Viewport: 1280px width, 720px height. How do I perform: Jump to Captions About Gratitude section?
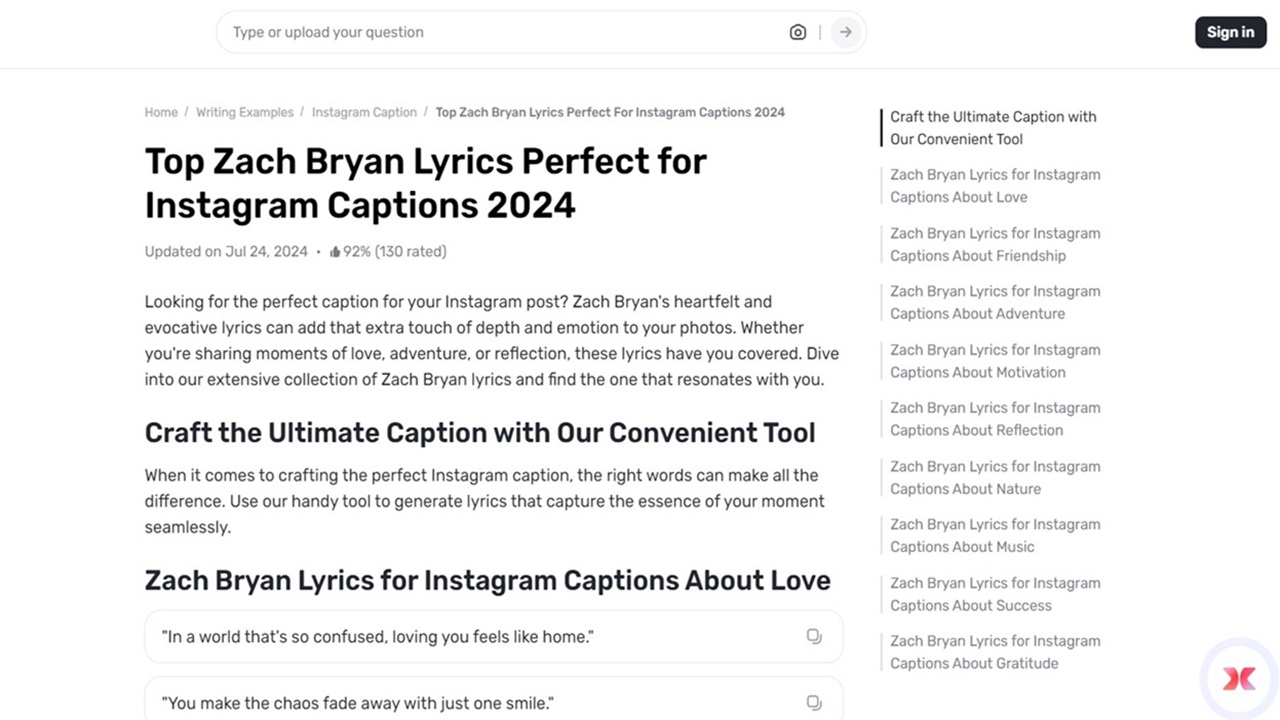(995, 651)
